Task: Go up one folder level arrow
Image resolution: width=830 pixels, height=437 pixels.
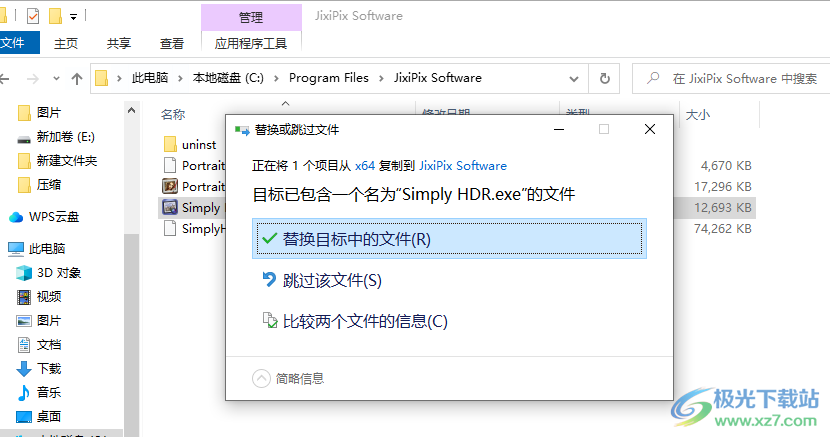Action: [x=77, y=79]
